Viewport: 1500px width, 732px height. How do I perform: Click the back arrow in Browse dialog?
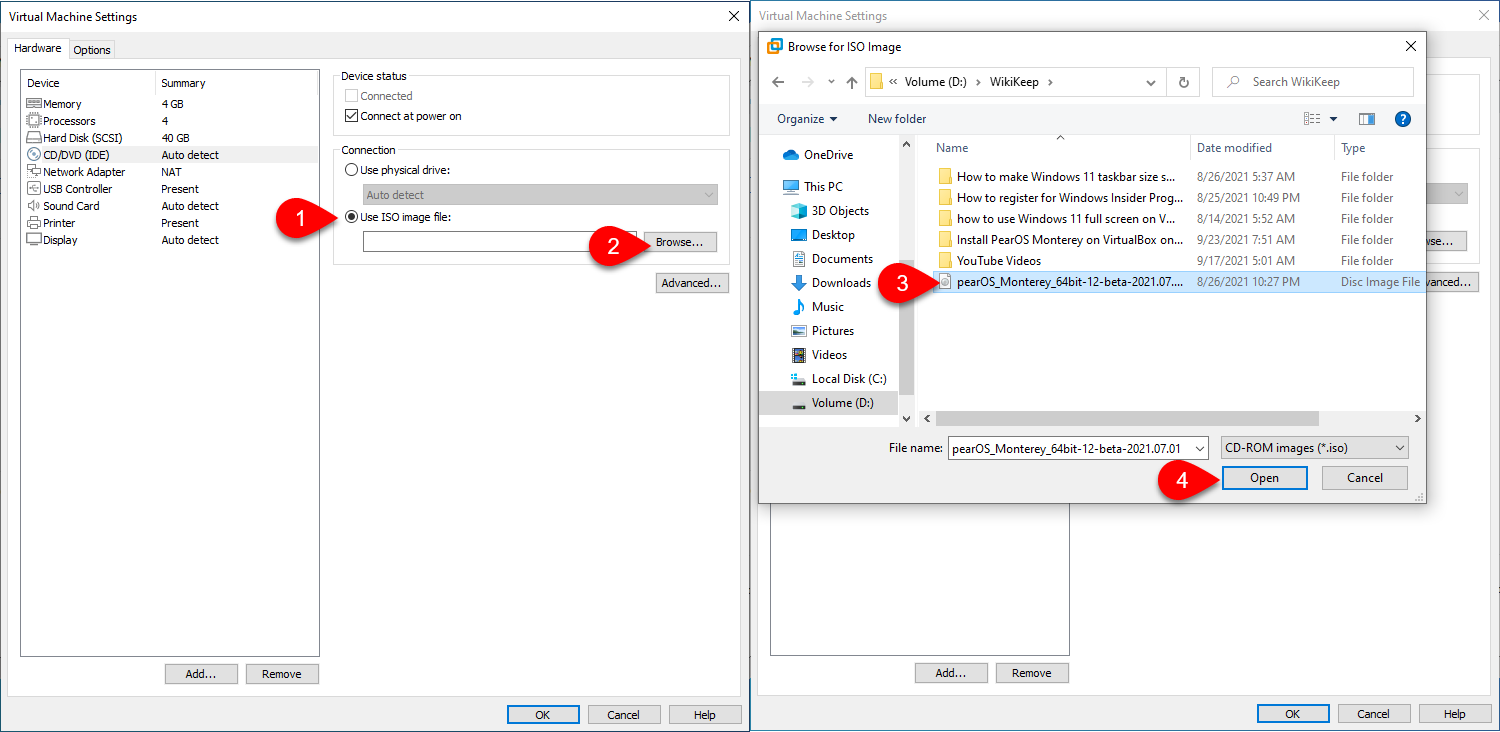(x=780, y=82)
